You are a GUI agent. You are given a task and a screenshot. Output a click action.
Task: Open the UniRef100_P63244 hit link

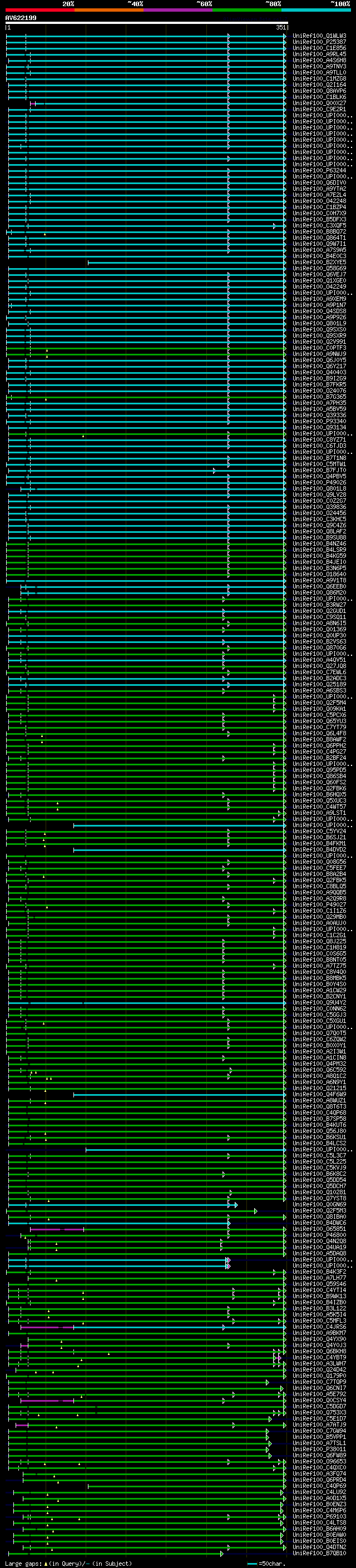[319, 170]
